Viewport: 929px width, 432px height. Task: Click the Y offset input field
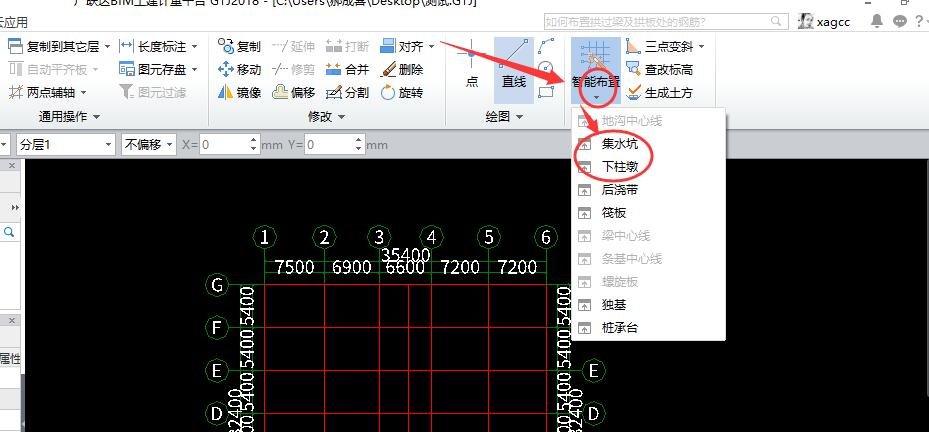coord(329,145)
